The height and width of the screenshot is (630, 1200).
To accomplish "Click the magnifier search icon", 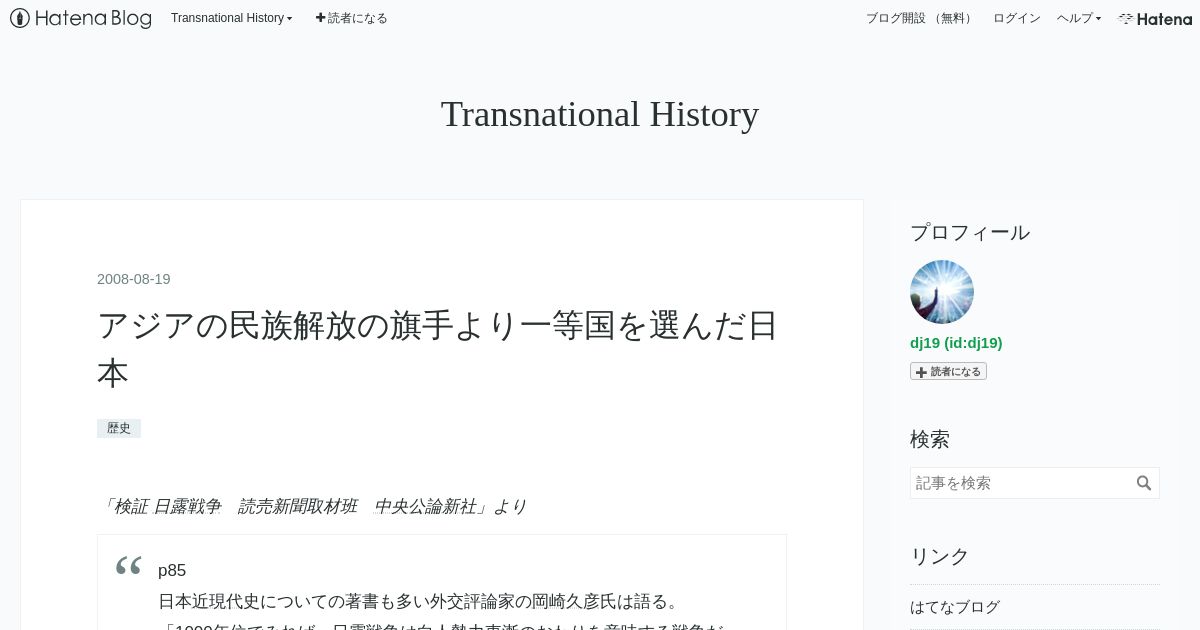I will 1144,483.
